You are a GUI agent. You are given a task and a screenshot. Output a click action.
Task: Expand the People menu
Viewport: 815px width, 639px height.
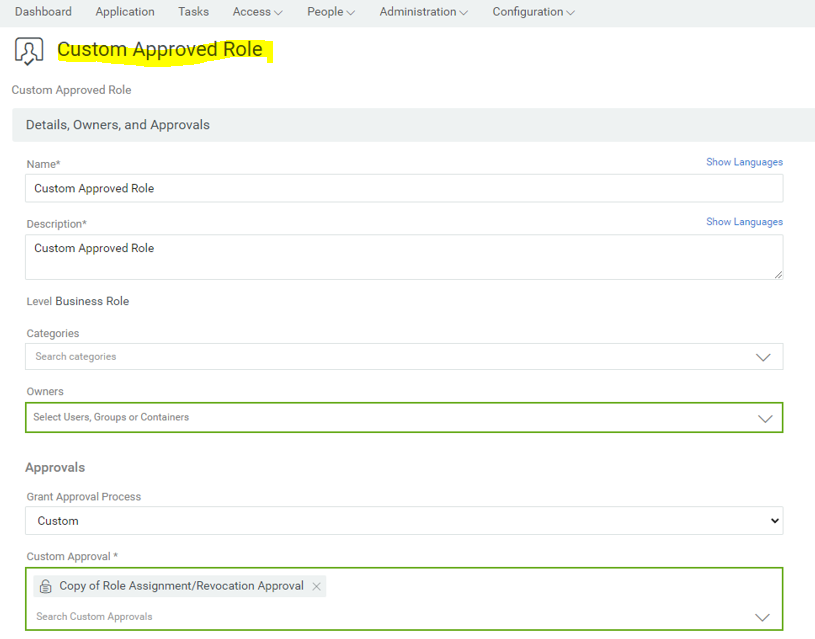(x=331, y=12)
